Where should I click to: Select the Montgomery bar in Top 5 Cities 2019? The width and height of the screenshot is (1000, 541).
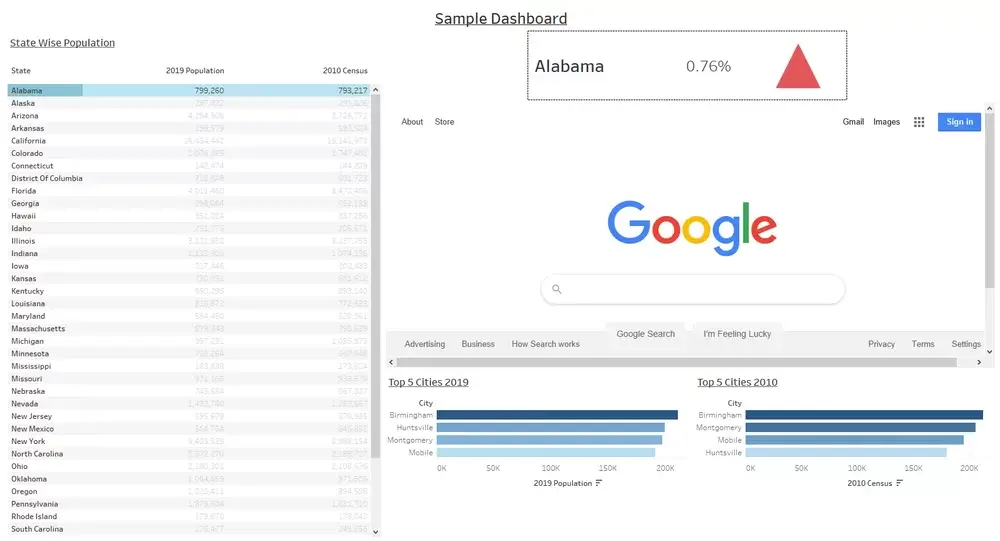point(549,440)
